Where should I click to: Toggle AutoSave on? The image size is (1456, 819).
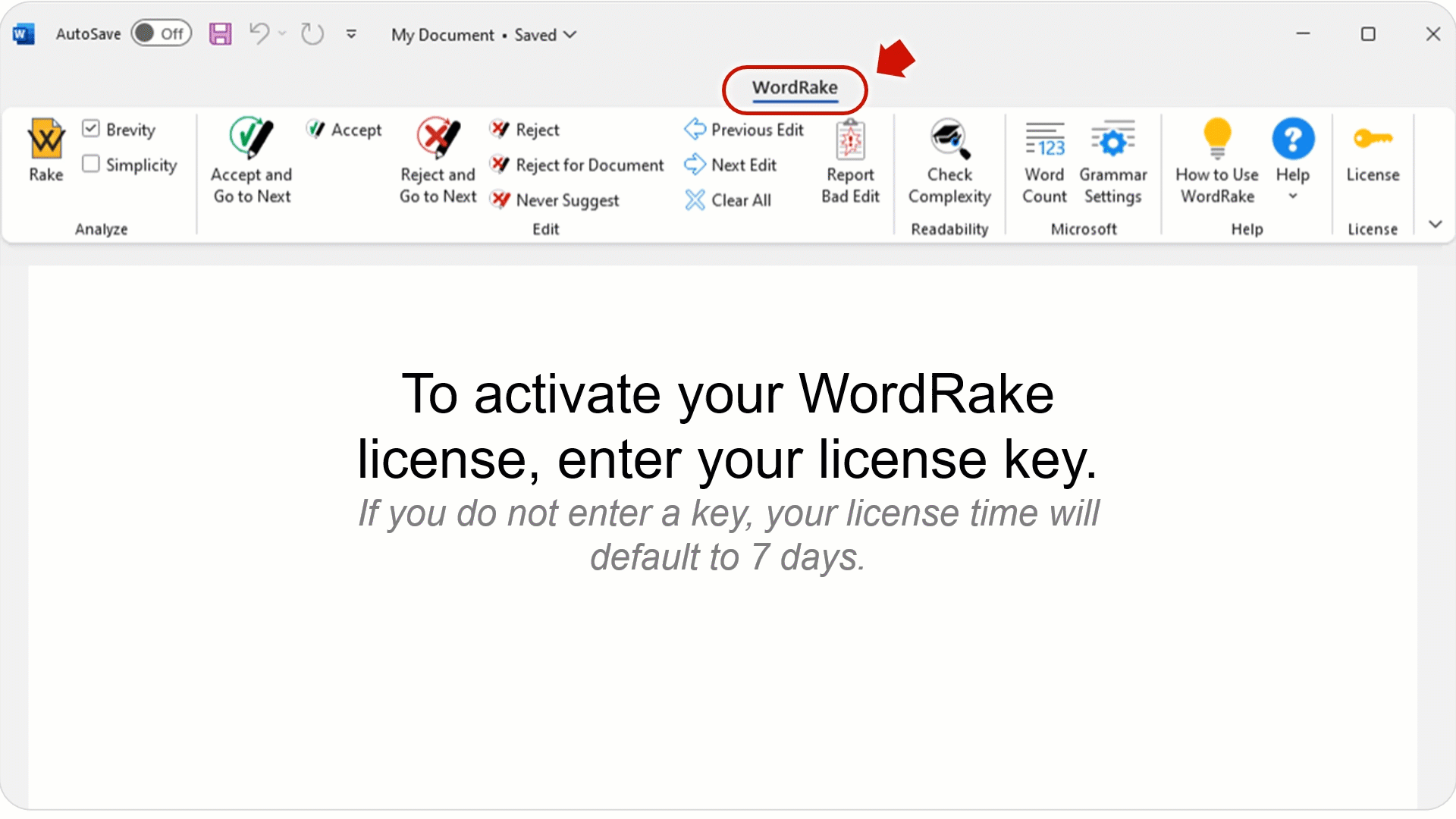tap(161, 33)
